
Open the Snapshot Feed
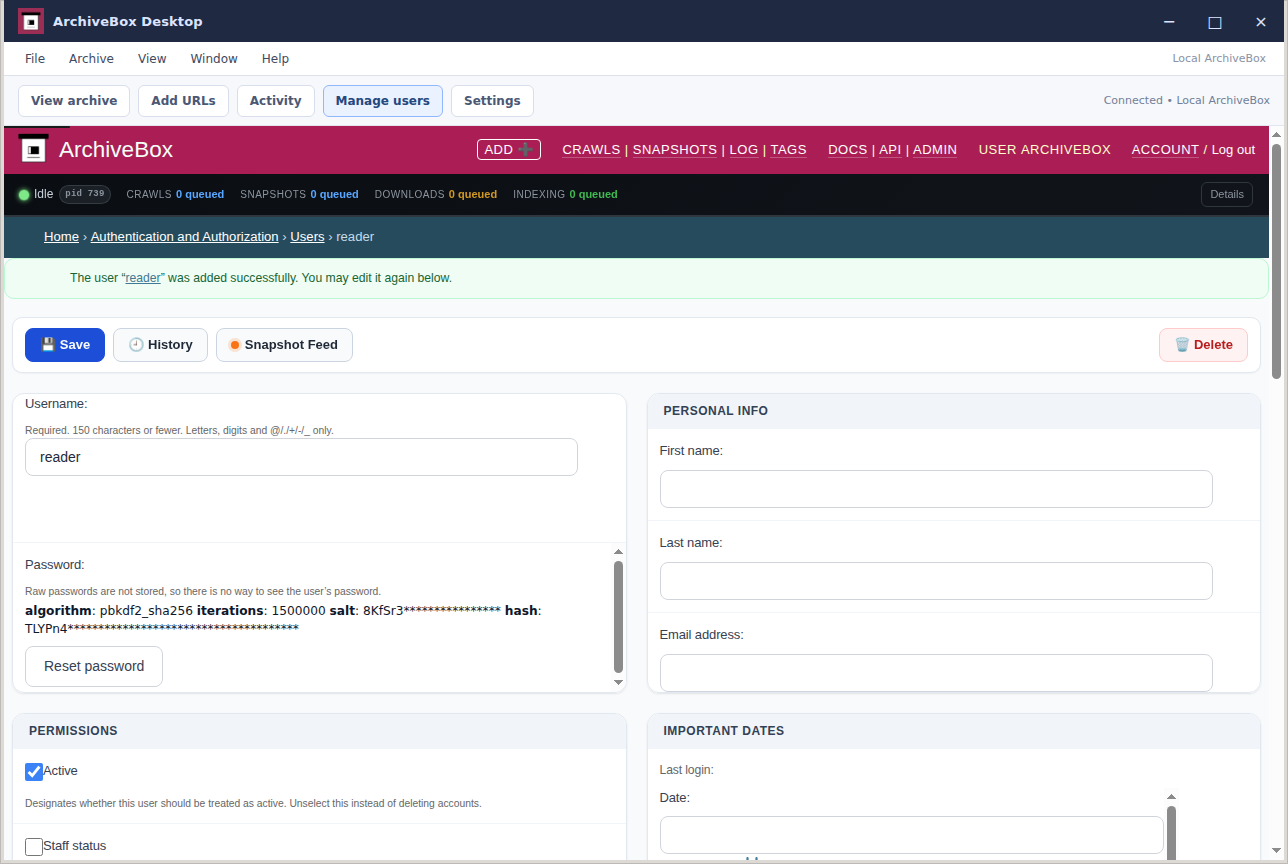coord(284,345)
